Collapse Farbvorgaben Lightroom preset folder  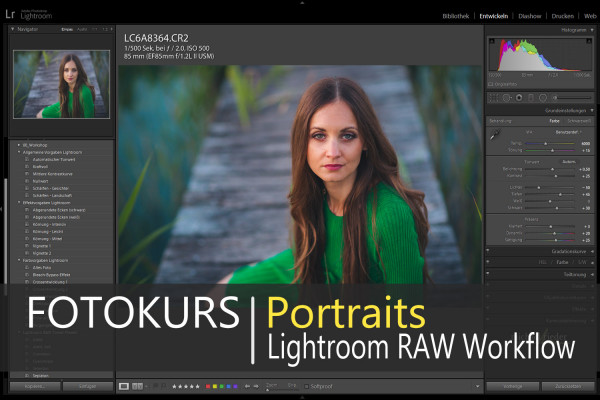point(19,260)
